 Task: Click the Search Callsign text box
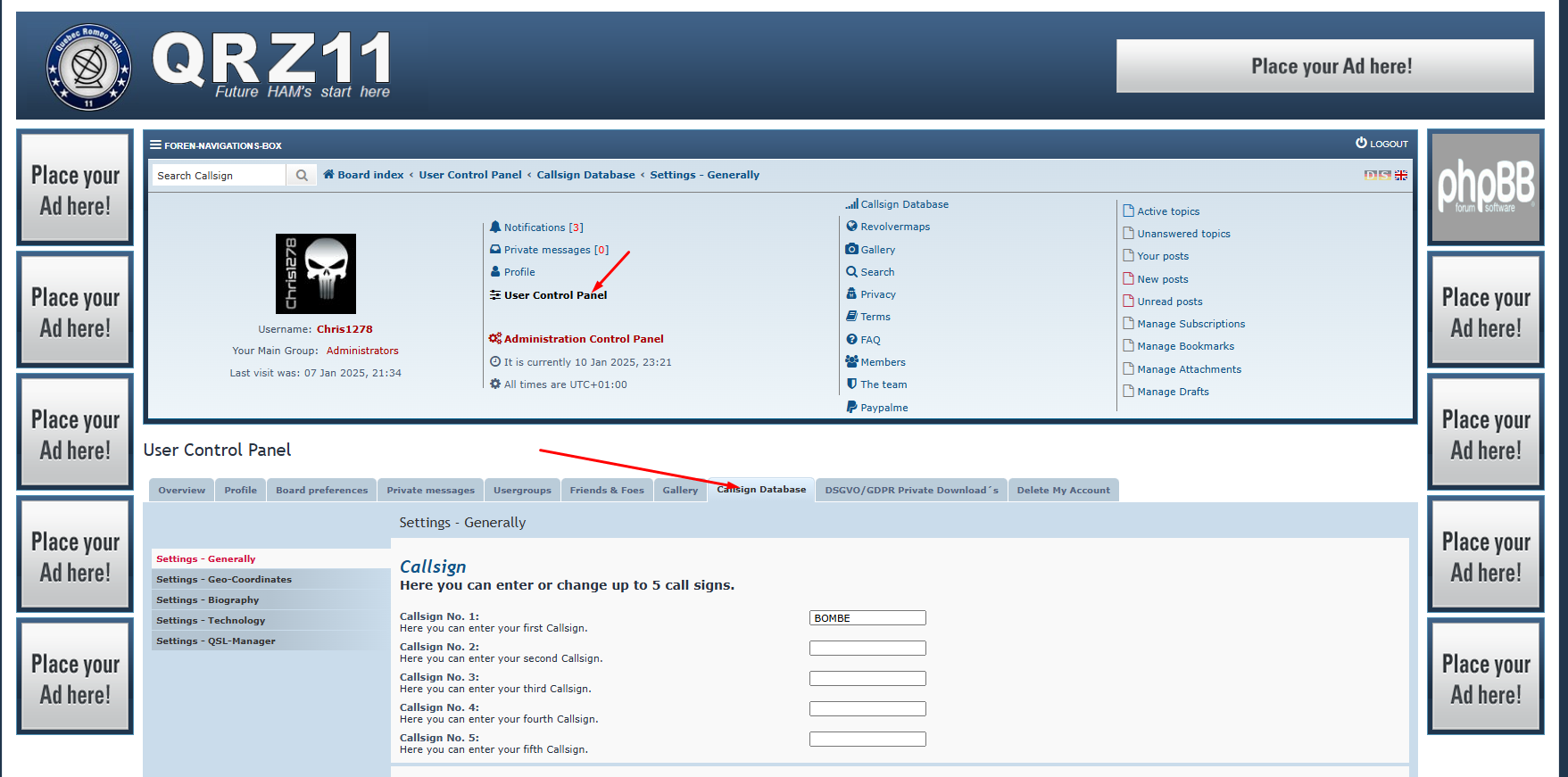219,176
